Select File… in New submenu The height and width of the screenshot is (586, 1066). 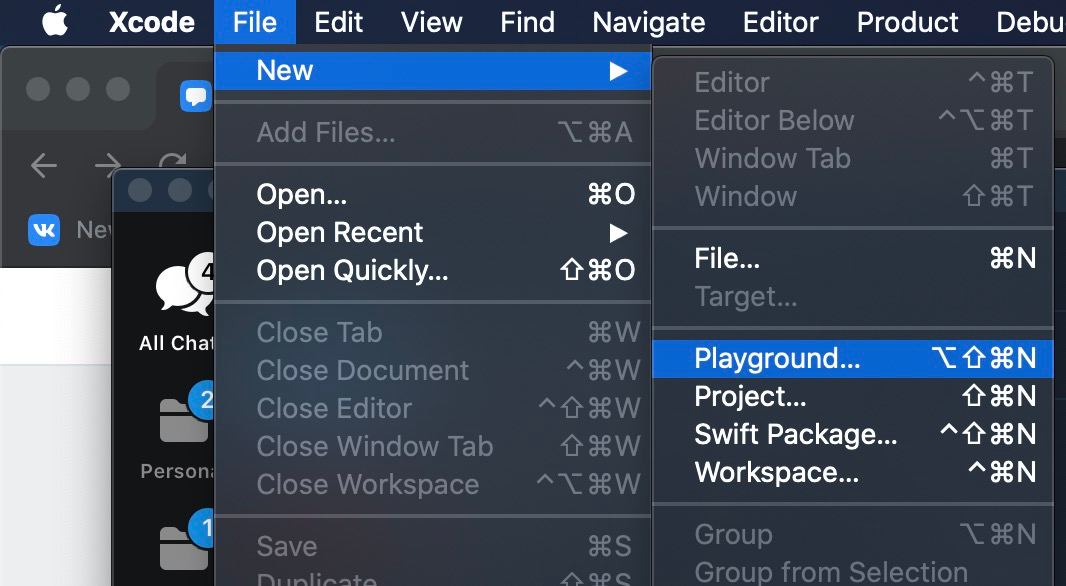pos(853,258)
